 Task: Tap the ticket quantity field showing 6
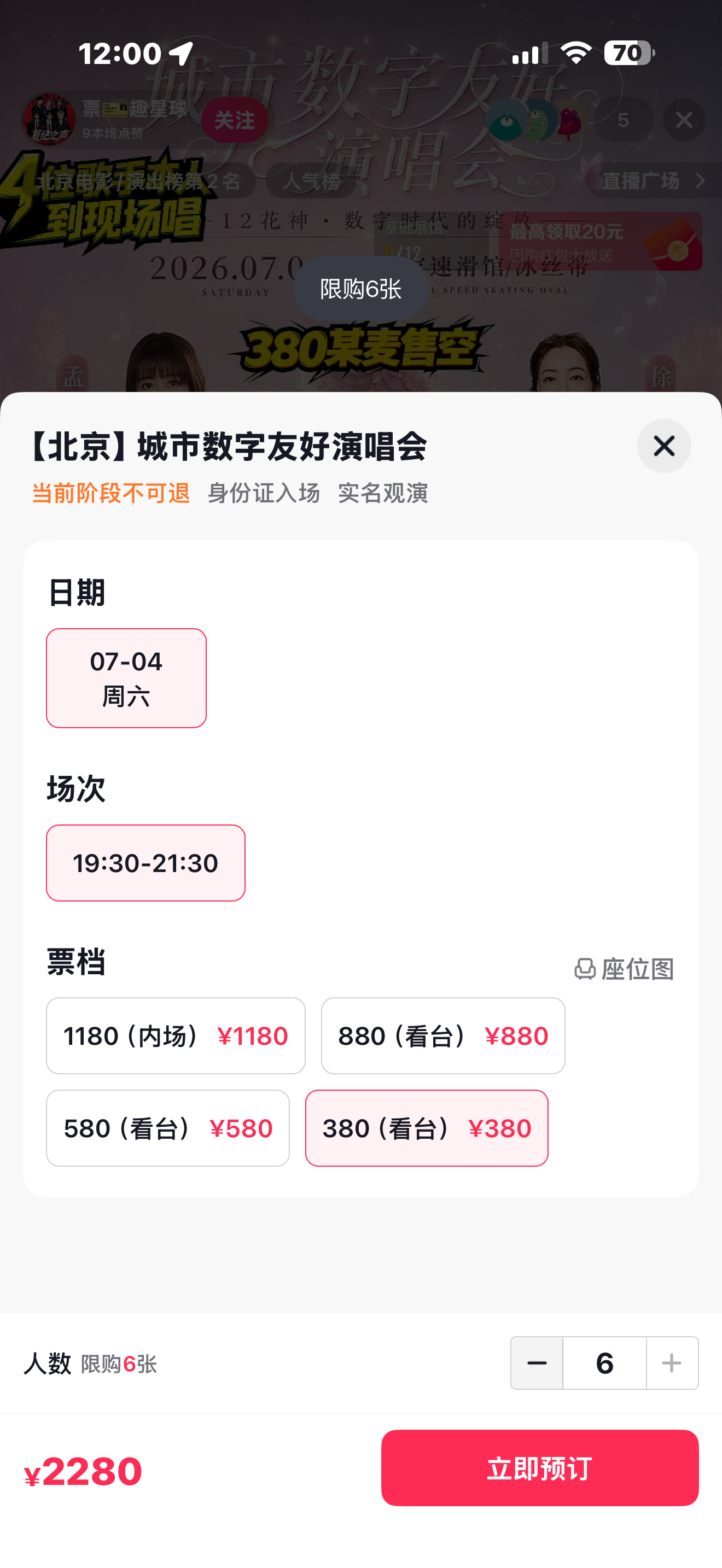tap(604, 1363)
